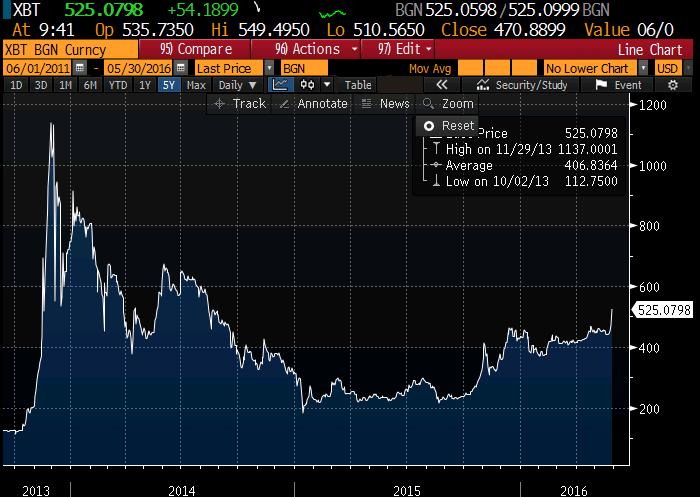This screenshot has width=700, height=497.
Task: Open the Compare menu
Action: click(196, 49)
